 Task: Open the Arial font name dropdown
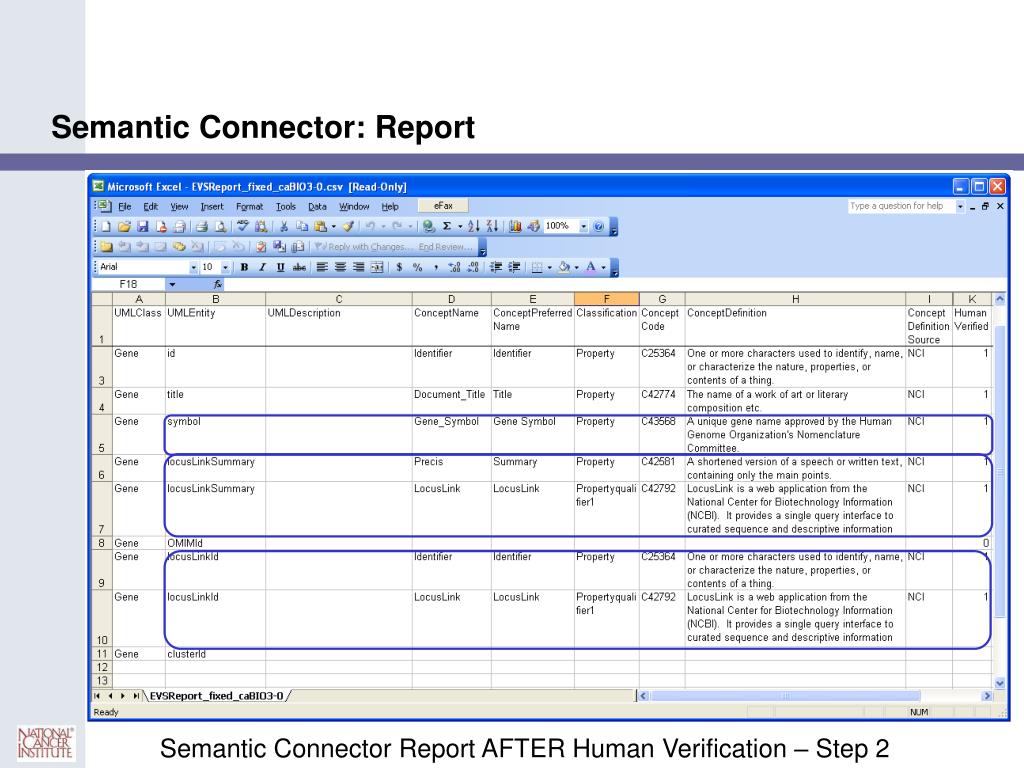coord(193,268)
